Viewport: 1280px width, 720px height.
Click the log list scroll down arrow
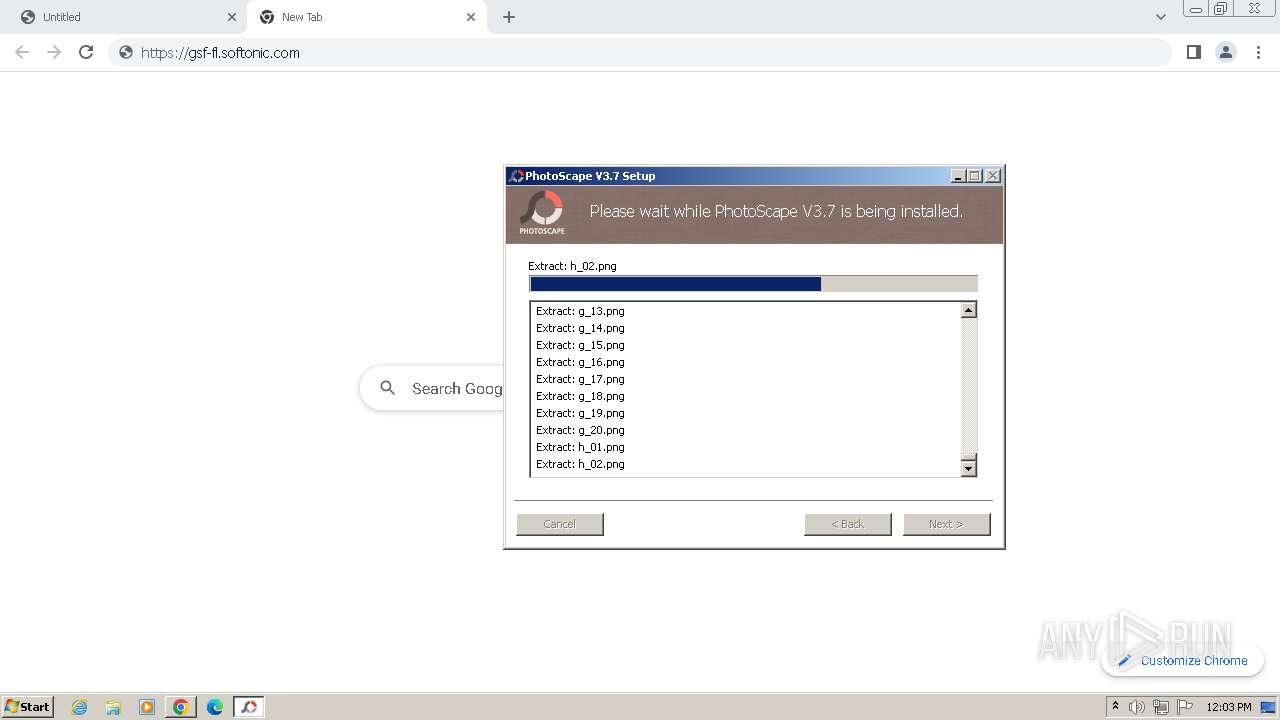[968, 467]
